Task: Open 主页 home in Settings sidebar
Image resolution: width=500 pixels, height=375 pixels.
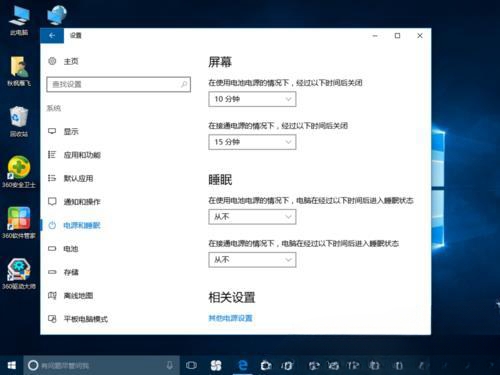Action: [63, 61]
